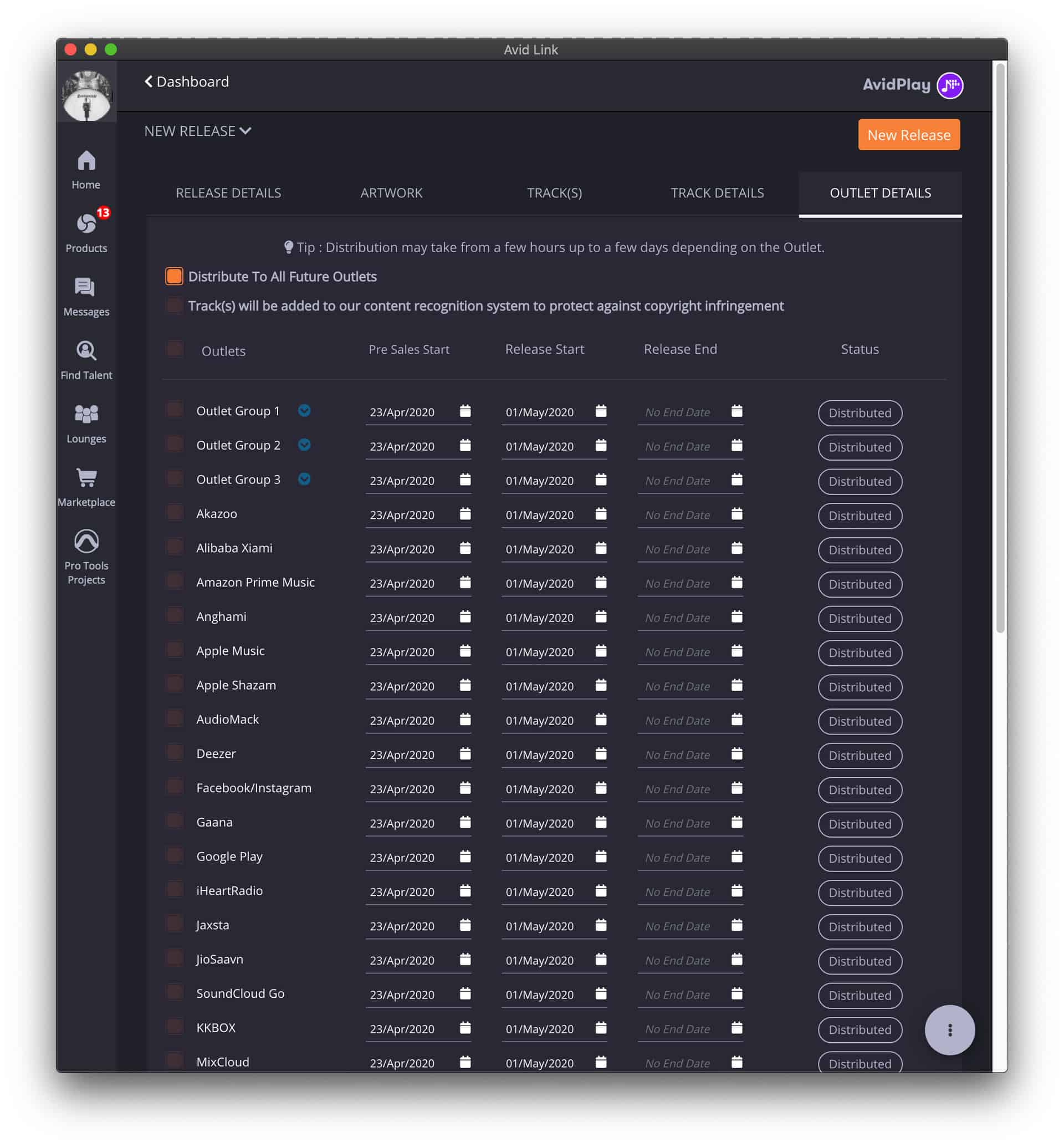The width and height of the screenshot is (1064, 1147).
Task: Click Pre Sales Start date field for Deezer
Action: coord(418,755)
